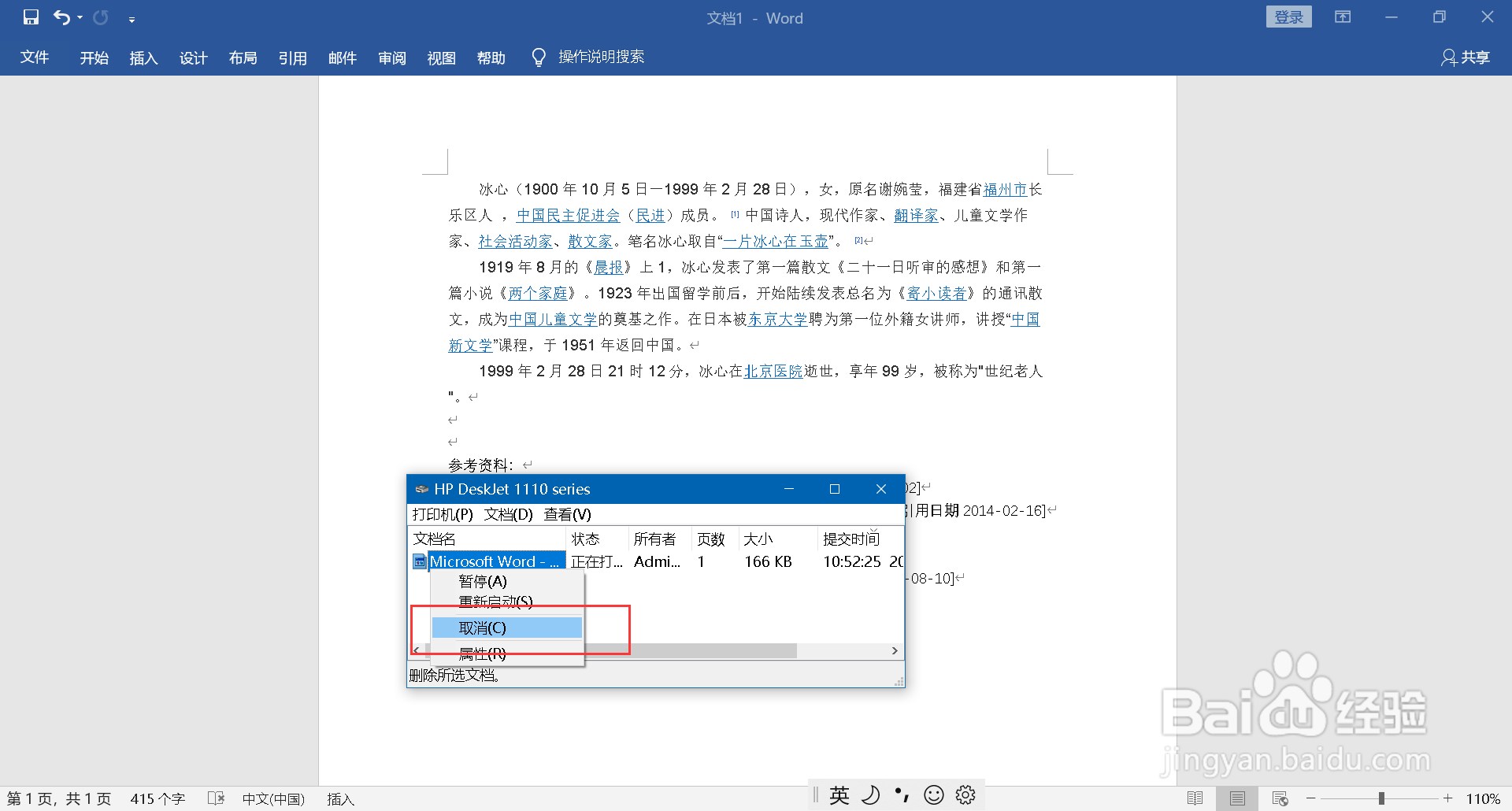Open 打印机(P) menu in printer window
Viewport: 1512px width, 811px height.
(443, 514)
